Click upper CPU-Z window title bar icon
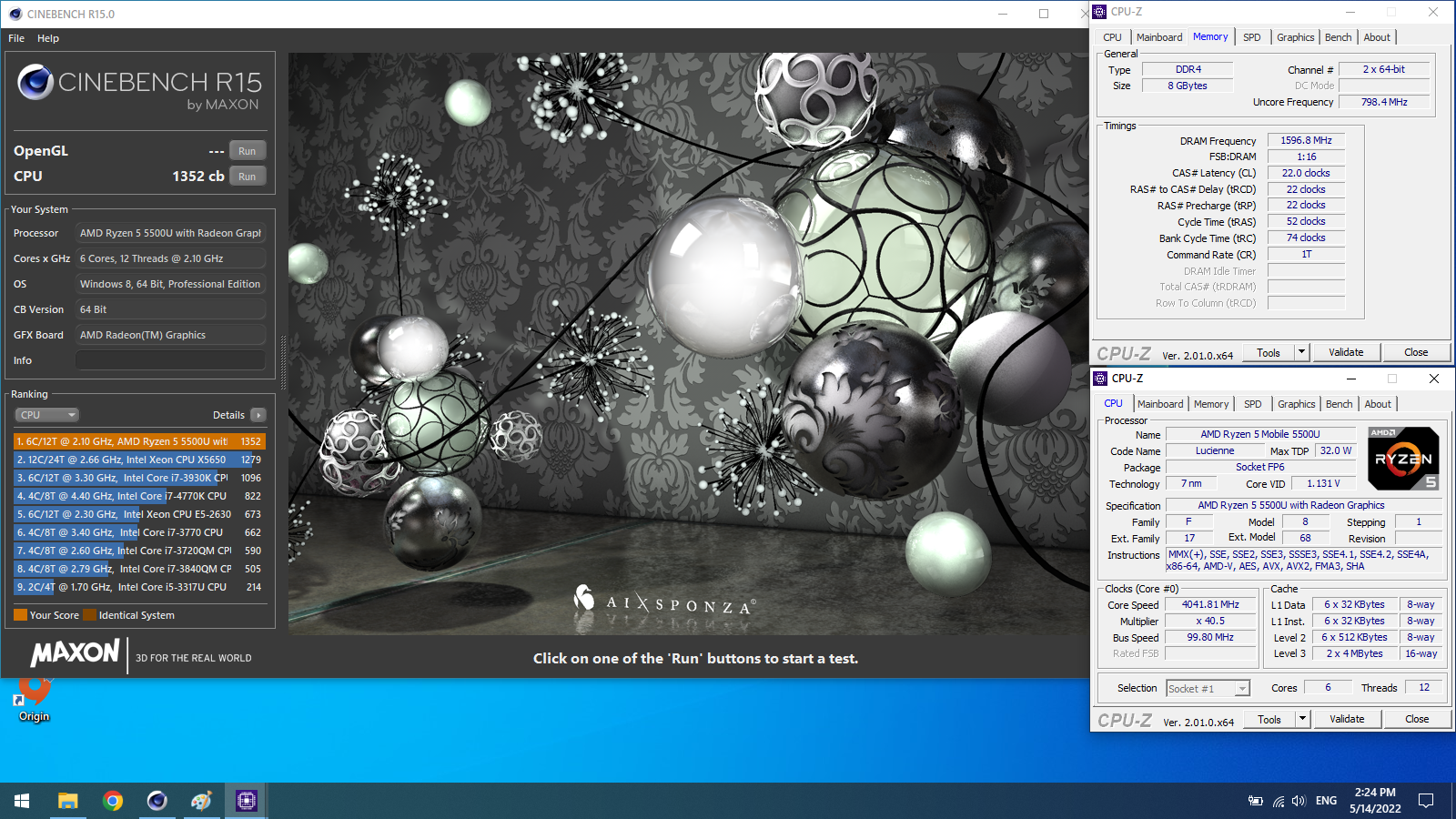The width and height of the screenshot is (1456, 819). 1099,12
